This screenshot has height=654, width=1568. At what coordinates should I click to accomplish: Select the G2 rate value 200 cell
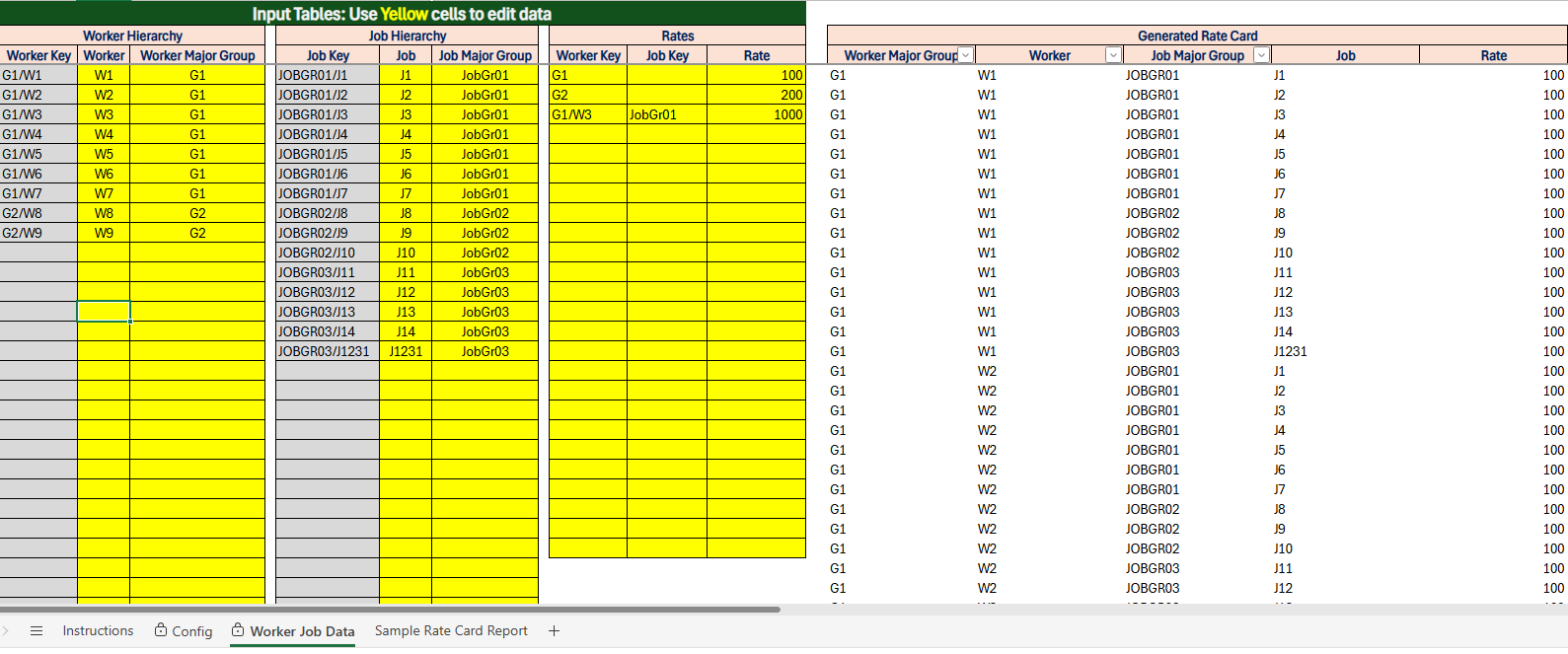[x=756, y=95]
